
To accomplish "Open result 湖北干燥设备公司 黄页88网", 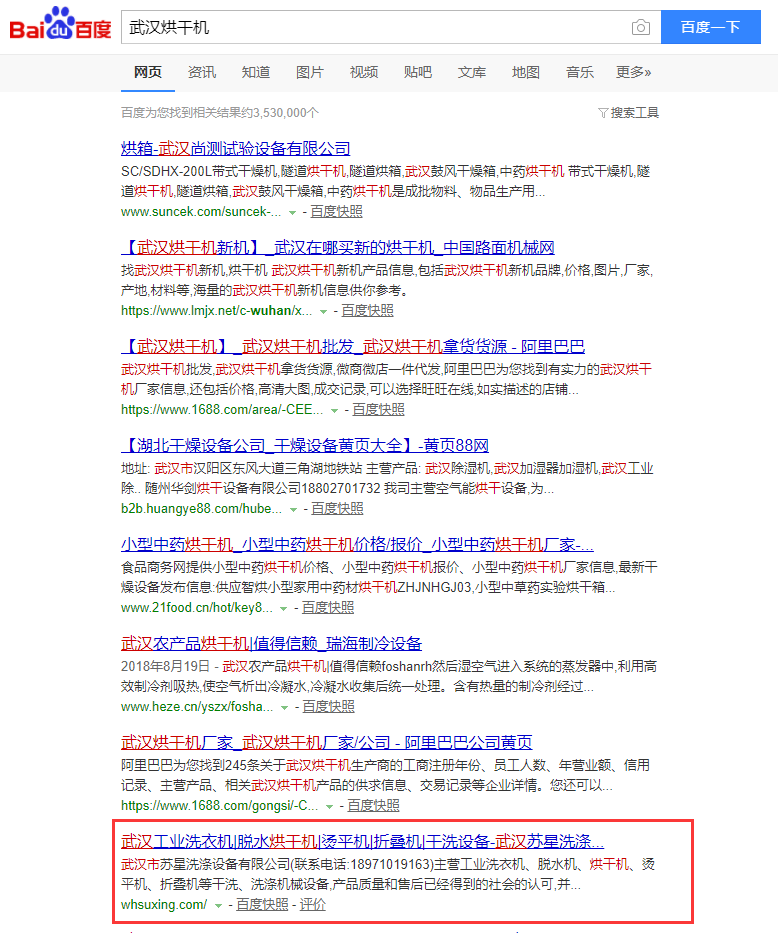I will coord(305,445).
